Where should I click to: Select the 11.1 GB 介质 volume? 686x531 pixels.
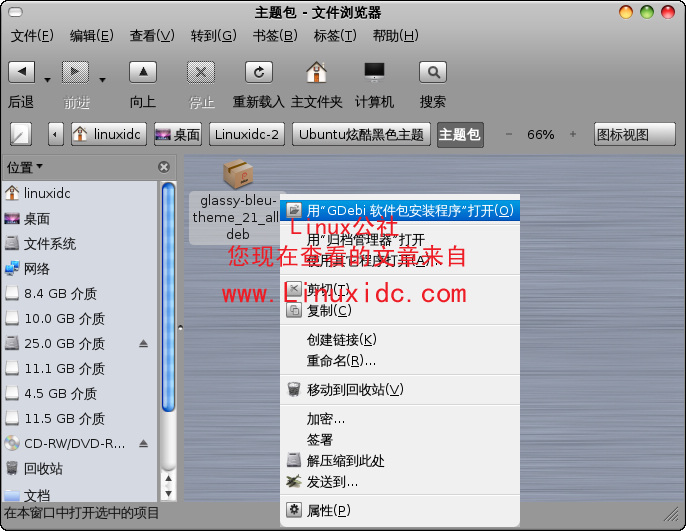click(x=80, y=368)
